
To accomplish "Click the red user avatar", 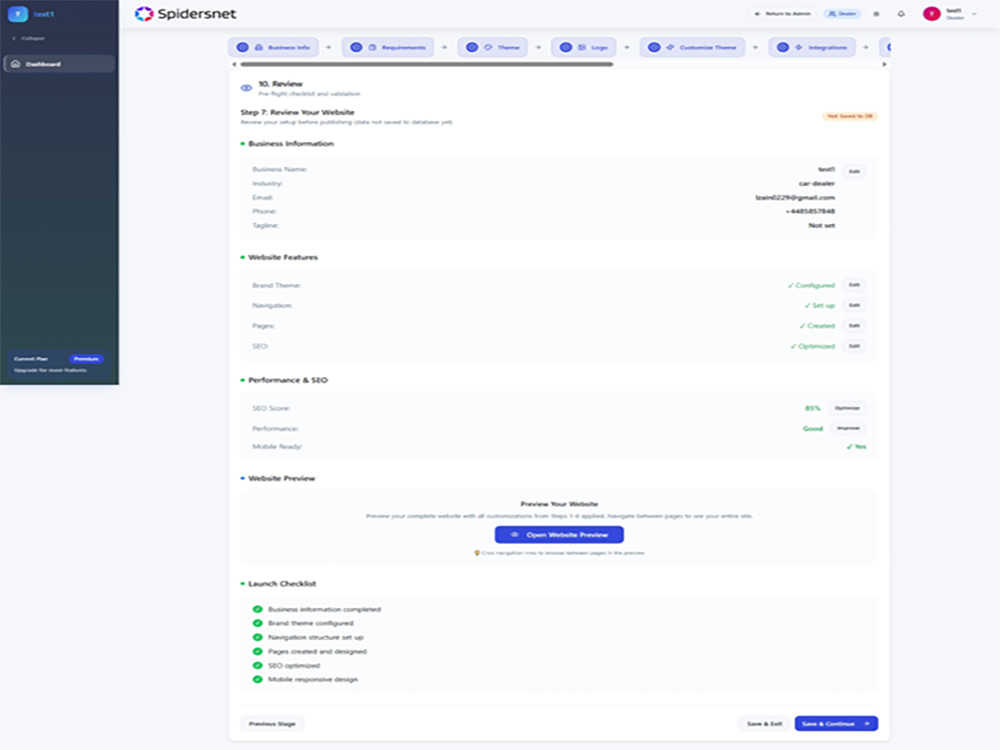I will point(932,13).
